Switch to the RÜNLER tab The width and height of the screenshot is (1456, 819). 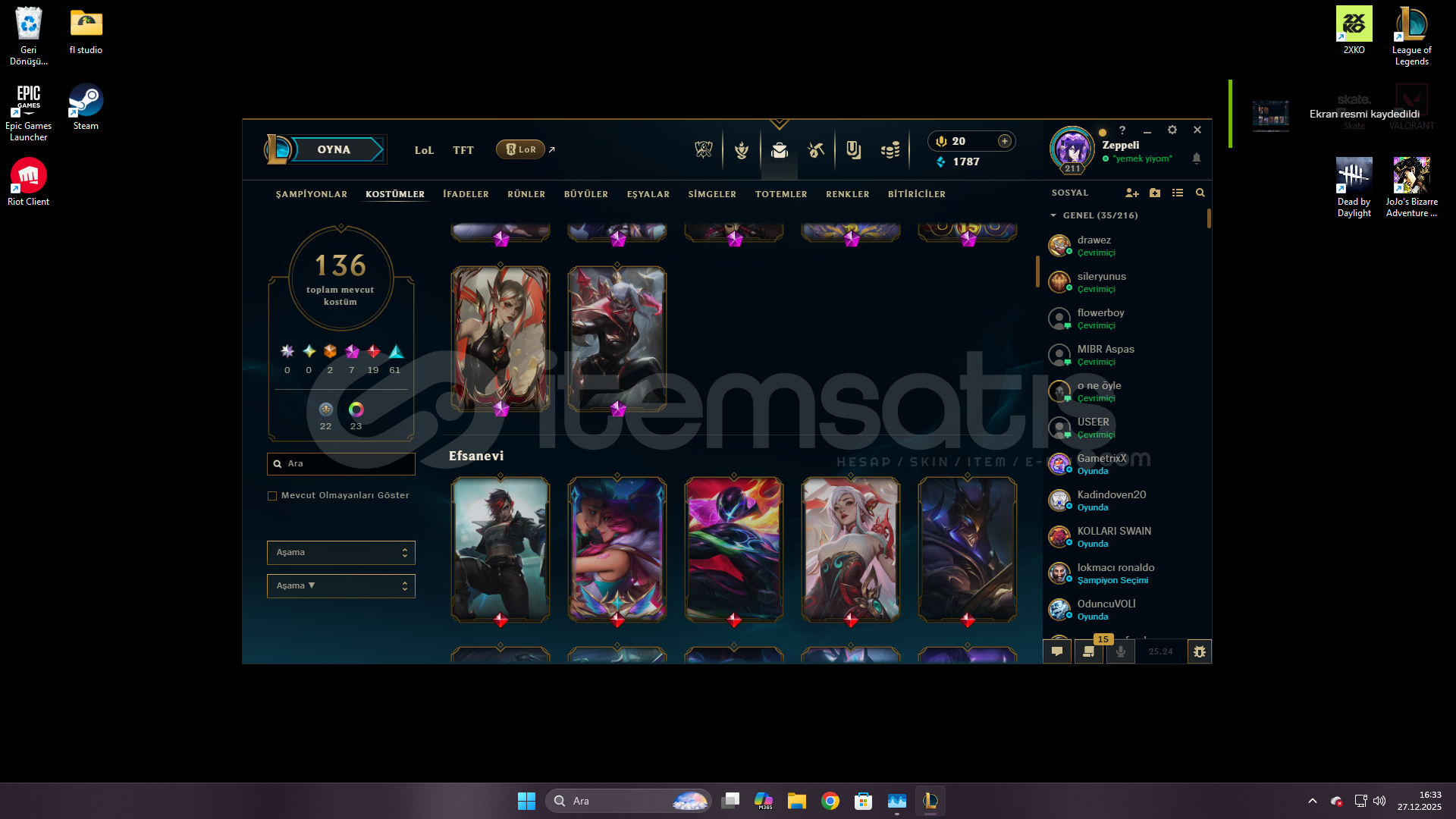[526, 195]
